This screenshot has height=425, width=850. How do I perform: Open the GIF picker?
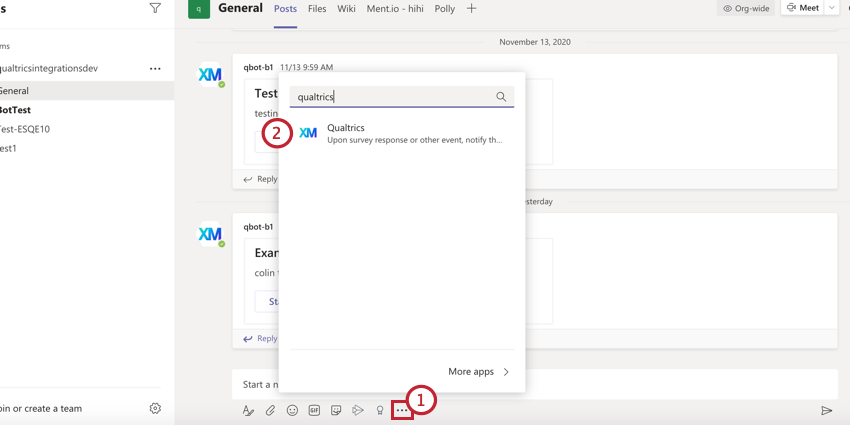[x=314, y=410]
